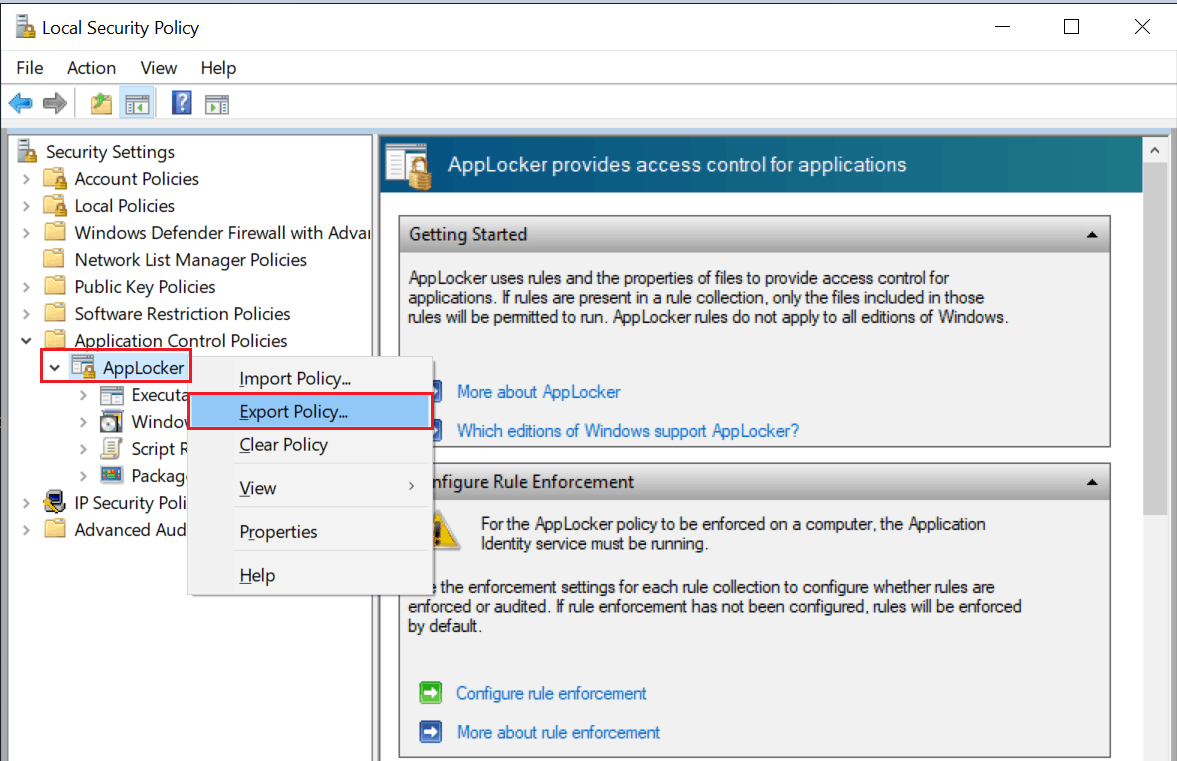1177x761 pixels.
Task: Open the View menu in menu bar
Action: point(158,68)
